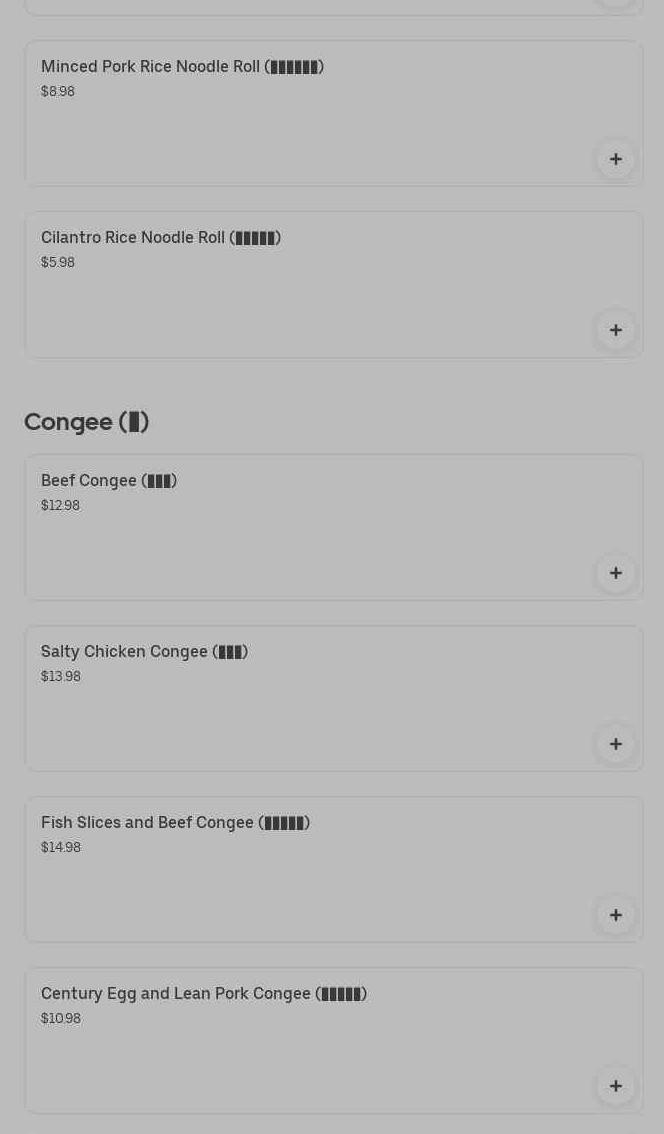Open the Minced Pork Rice Noodle Roll title
Image resolution: width=664 pixels, height=1134 pixels.
[x=182, y=67]
